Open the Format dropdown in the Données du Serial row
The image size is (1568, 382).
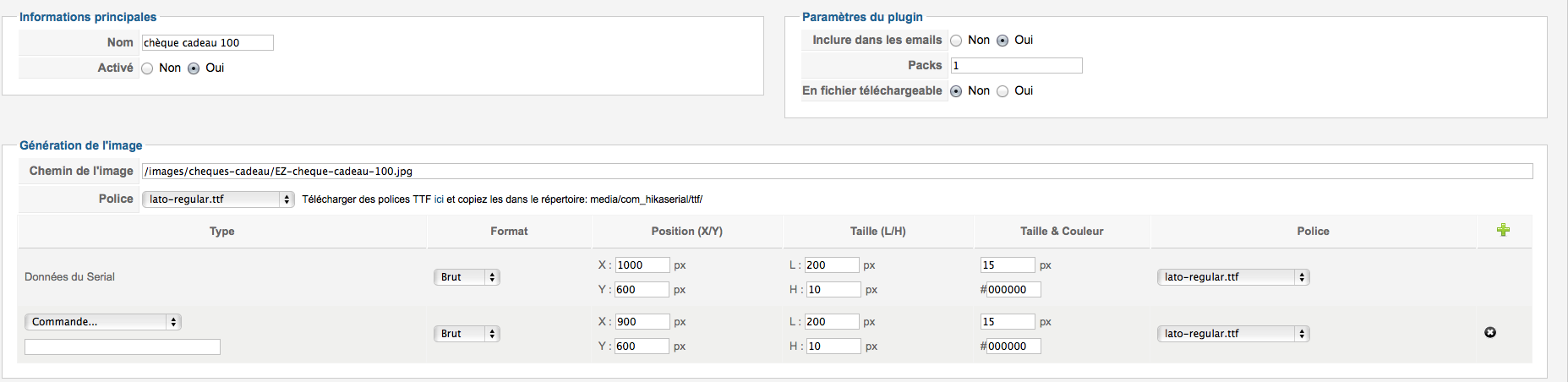click(467, 277)
